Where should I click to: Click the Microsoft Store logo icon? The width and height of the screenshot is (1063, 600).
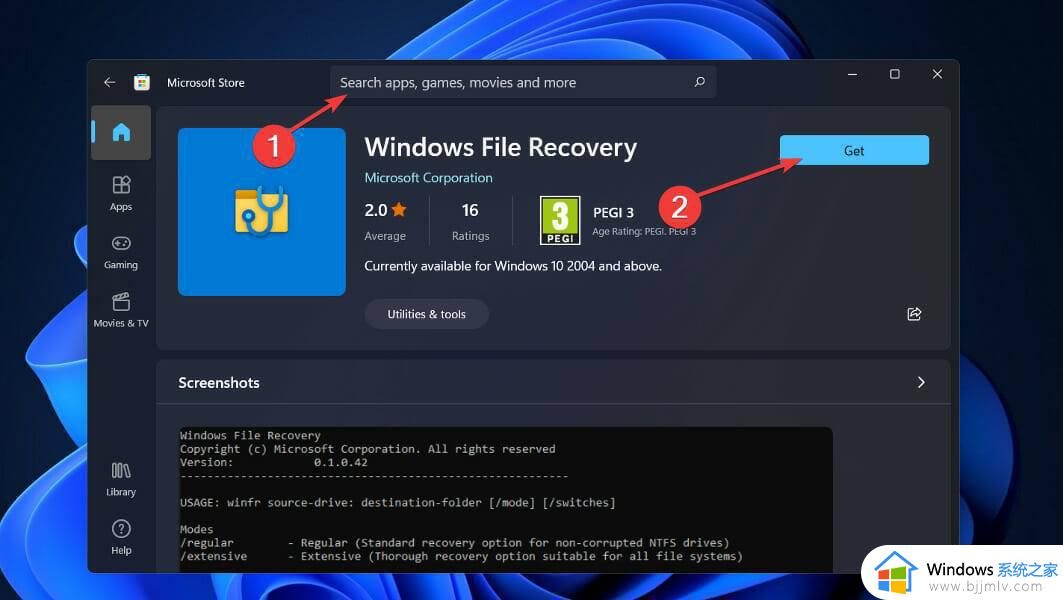click(142, 83)
